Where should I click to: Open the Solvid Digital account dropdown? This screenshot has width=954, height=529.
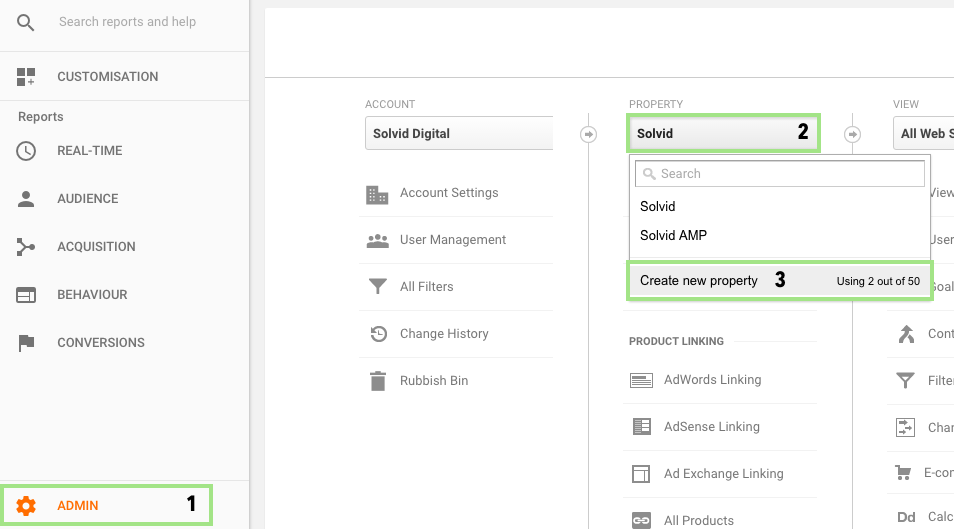(459, 133)
